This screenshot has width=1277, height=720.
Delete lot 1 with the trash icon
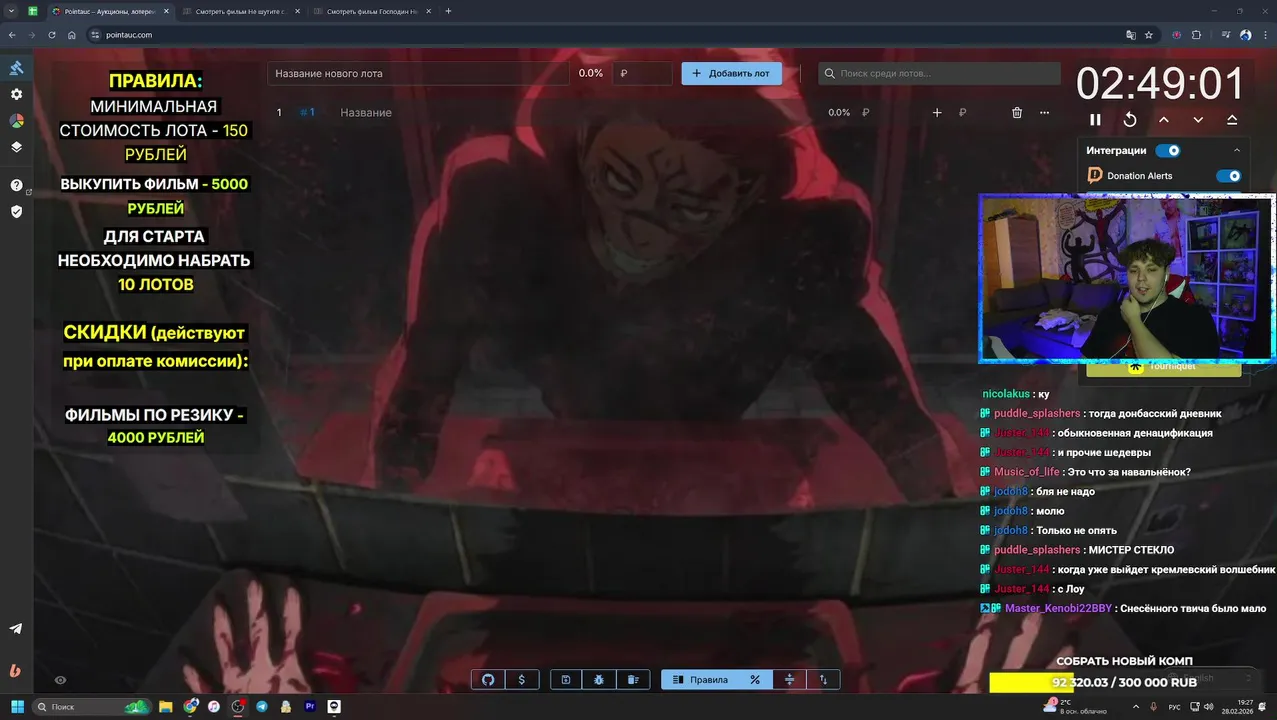coord(1017,113)
